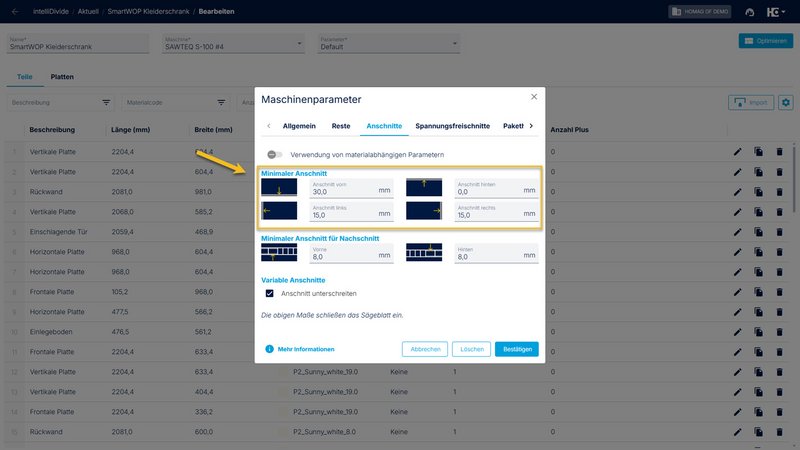Image resolution: width=800 pixels, height=450 pixels.
Task: Click the Abbrechen button
Action: coord(424,349)
